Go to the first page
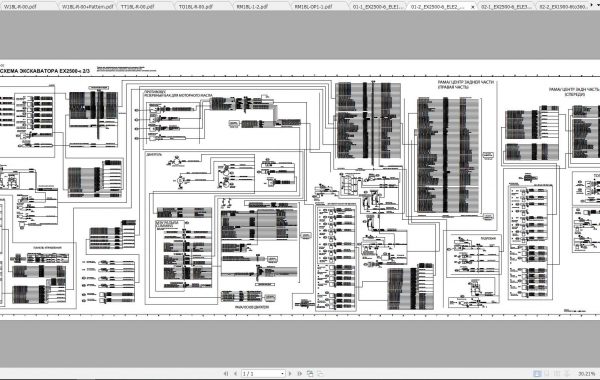The width and height of the screenshot is (600, 380). [226, 373]
